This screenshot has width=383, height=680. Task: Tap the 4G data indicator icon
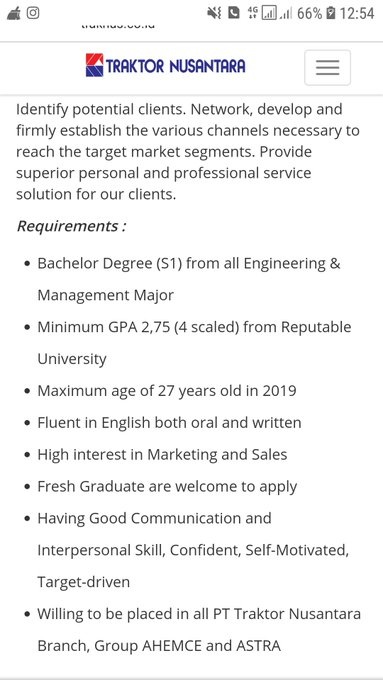252,13
